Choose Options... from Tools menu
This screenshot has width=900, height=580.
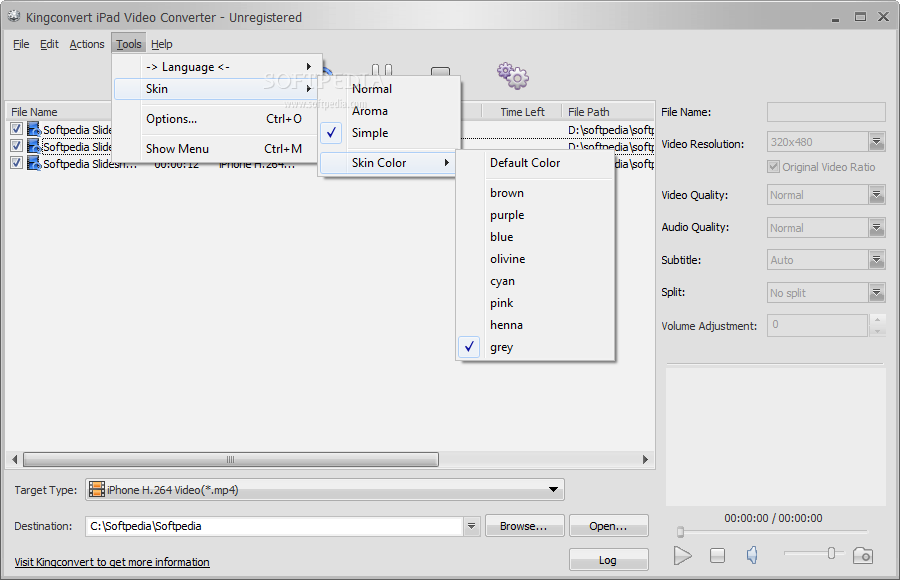pyautogui.click(x=218, y=119)
